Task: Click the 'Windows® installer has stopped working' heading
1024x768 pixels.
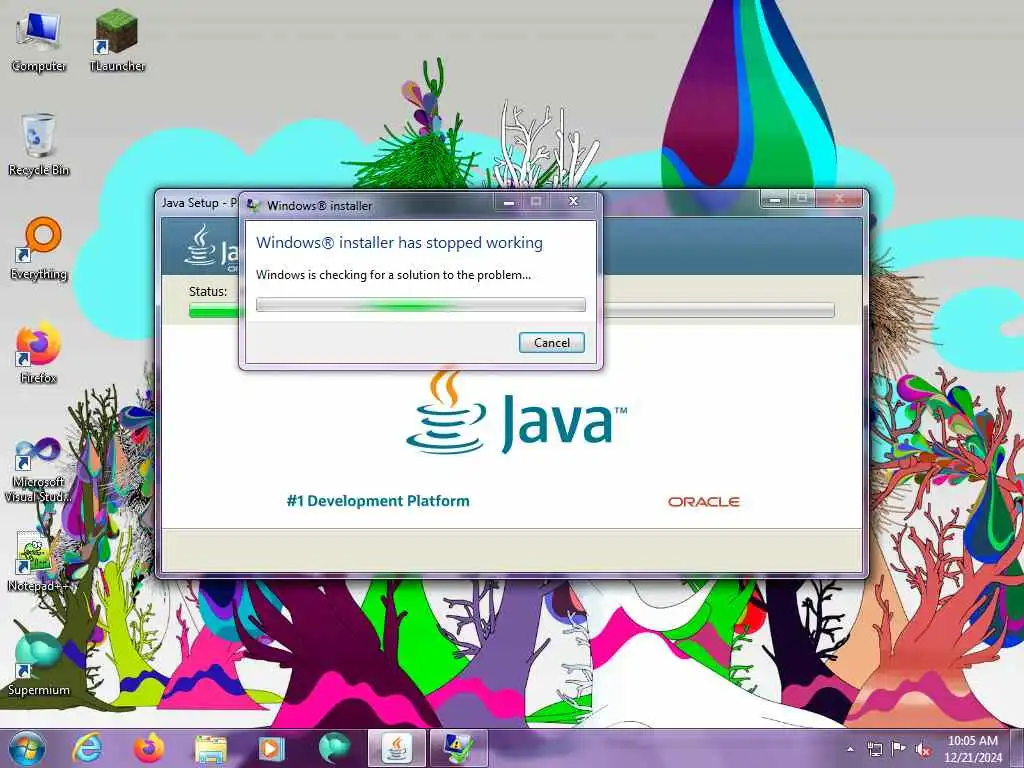Action: [399, 243]
